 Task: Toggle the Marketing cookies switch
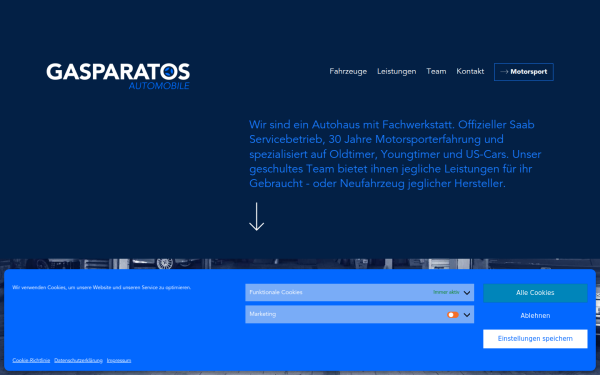(x=453, y=315)
